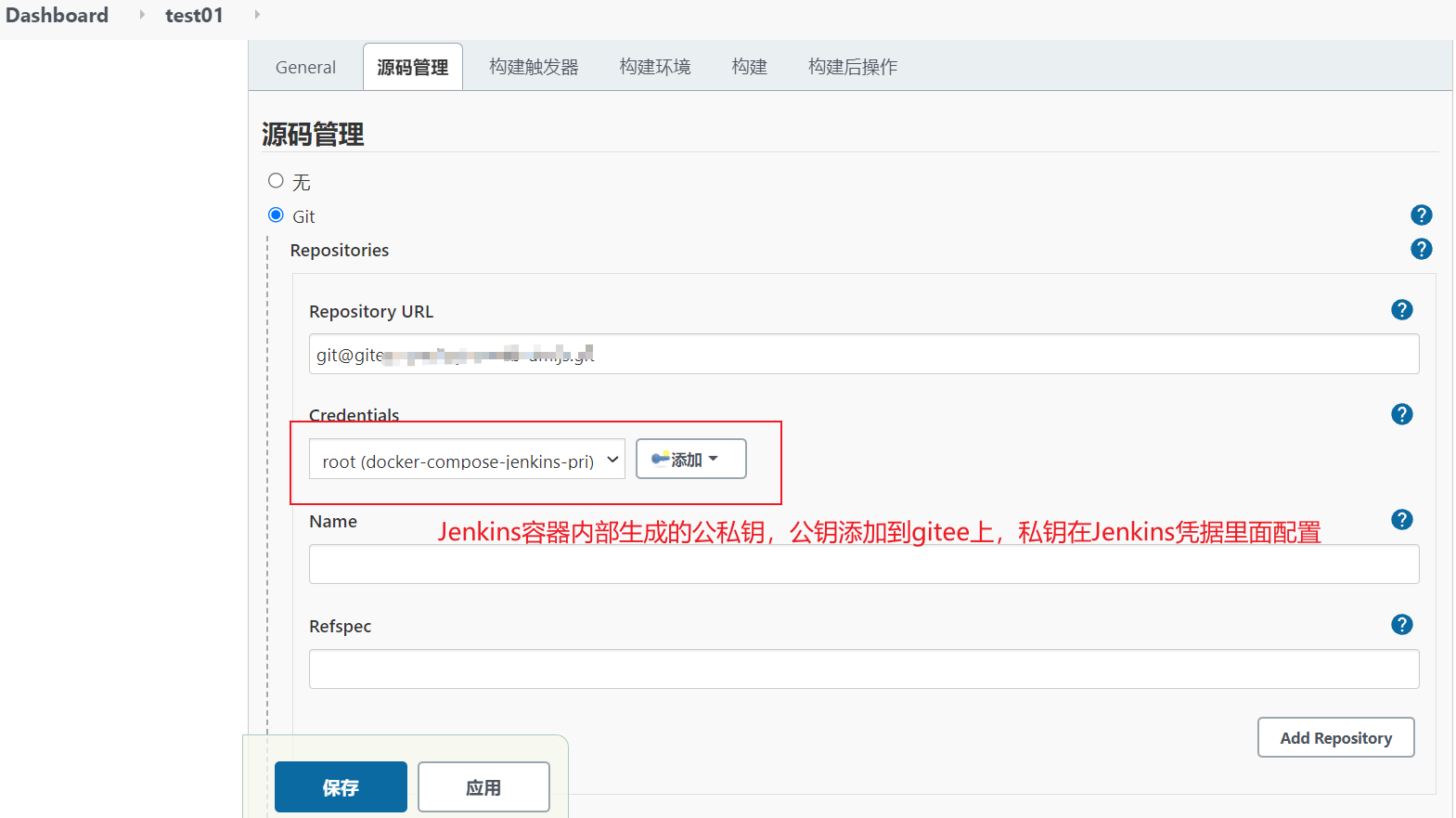Show help for Credentials field
The height and width of the screenshot is (818, 1456).
point(1401,414)
